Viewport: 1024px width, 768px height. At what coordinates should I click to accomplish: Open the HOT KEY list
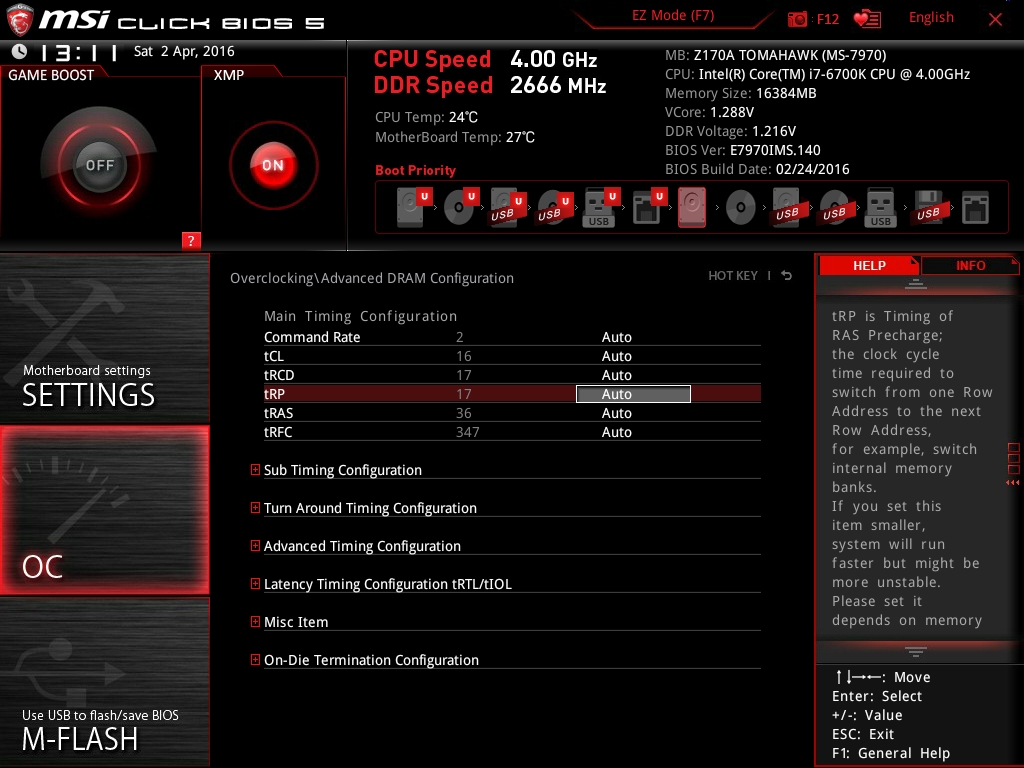pos(733,276)
